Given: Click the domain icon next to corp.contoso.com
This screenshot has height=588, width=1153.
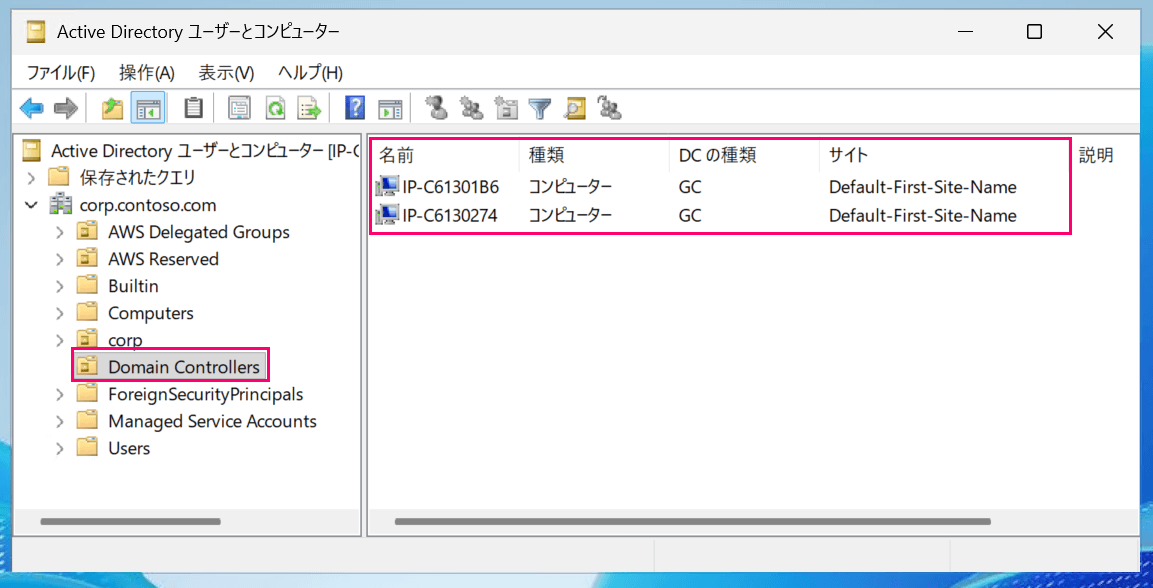Looking at the screenshot, I should tap(60, 204).
